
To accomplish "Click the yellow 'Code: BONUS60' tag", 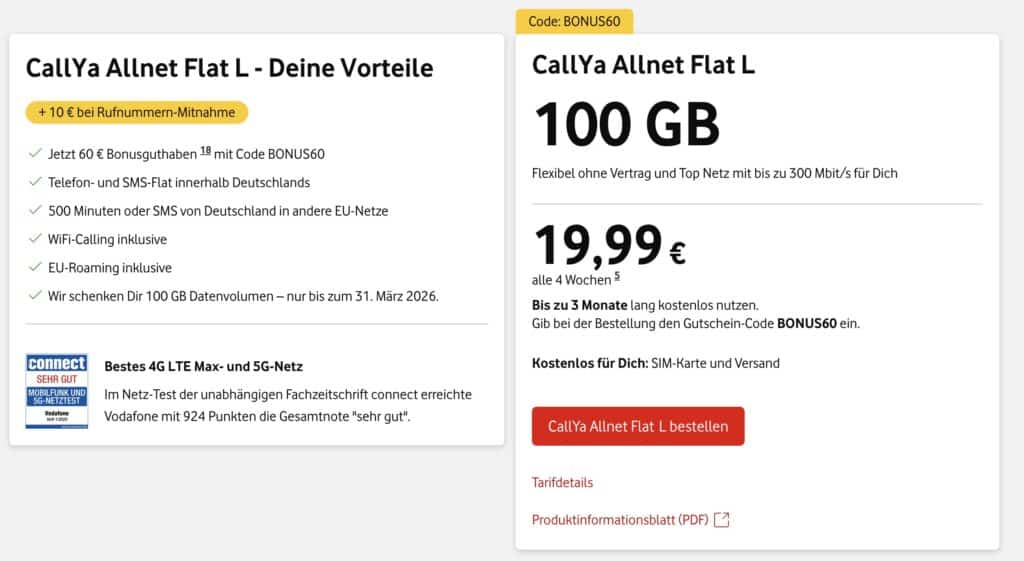I will click(x=574, y=22).
